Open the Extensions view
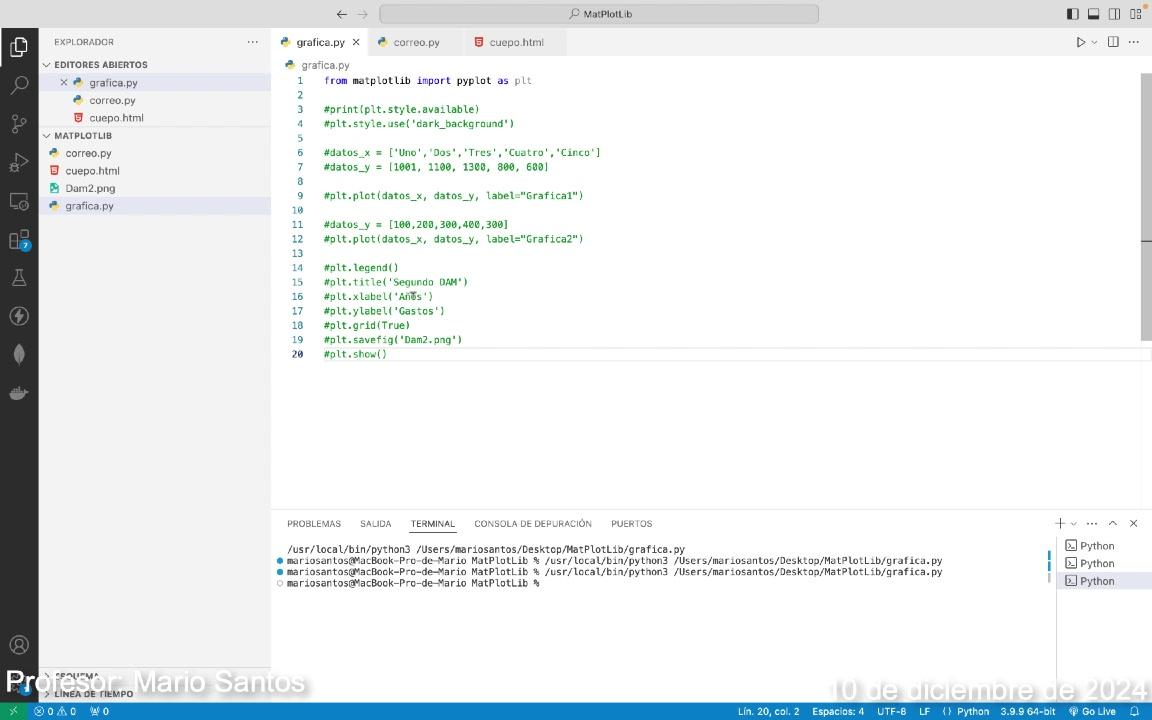This screenshot has width=1152, height=720. [19, 240]
